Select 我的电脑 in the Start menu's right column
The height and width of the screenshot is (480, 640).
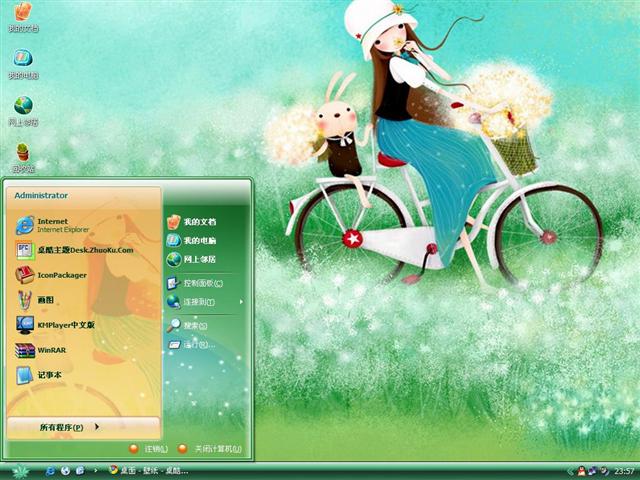(191, 240)
